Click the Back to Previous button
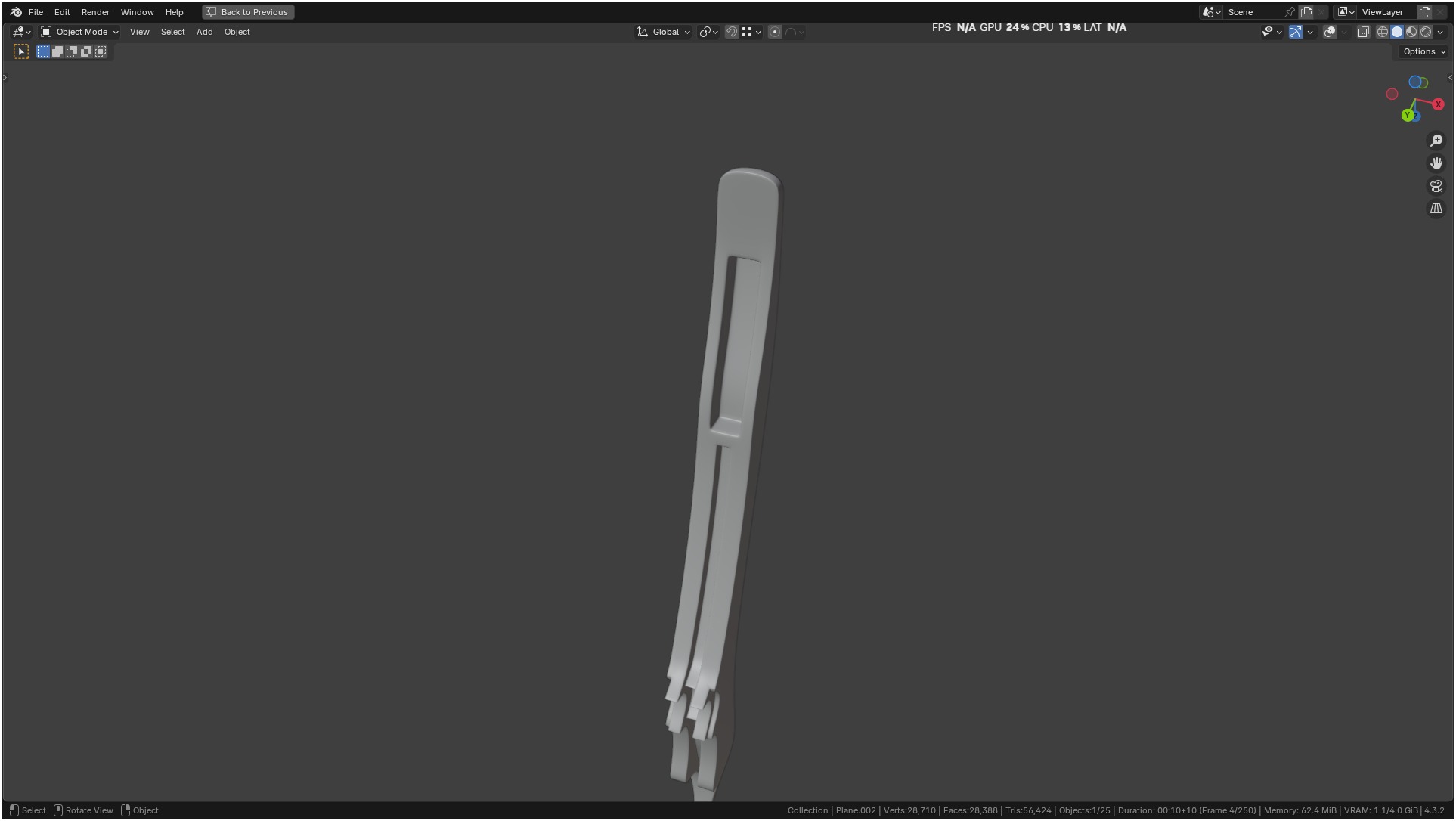 pos(248,12)
